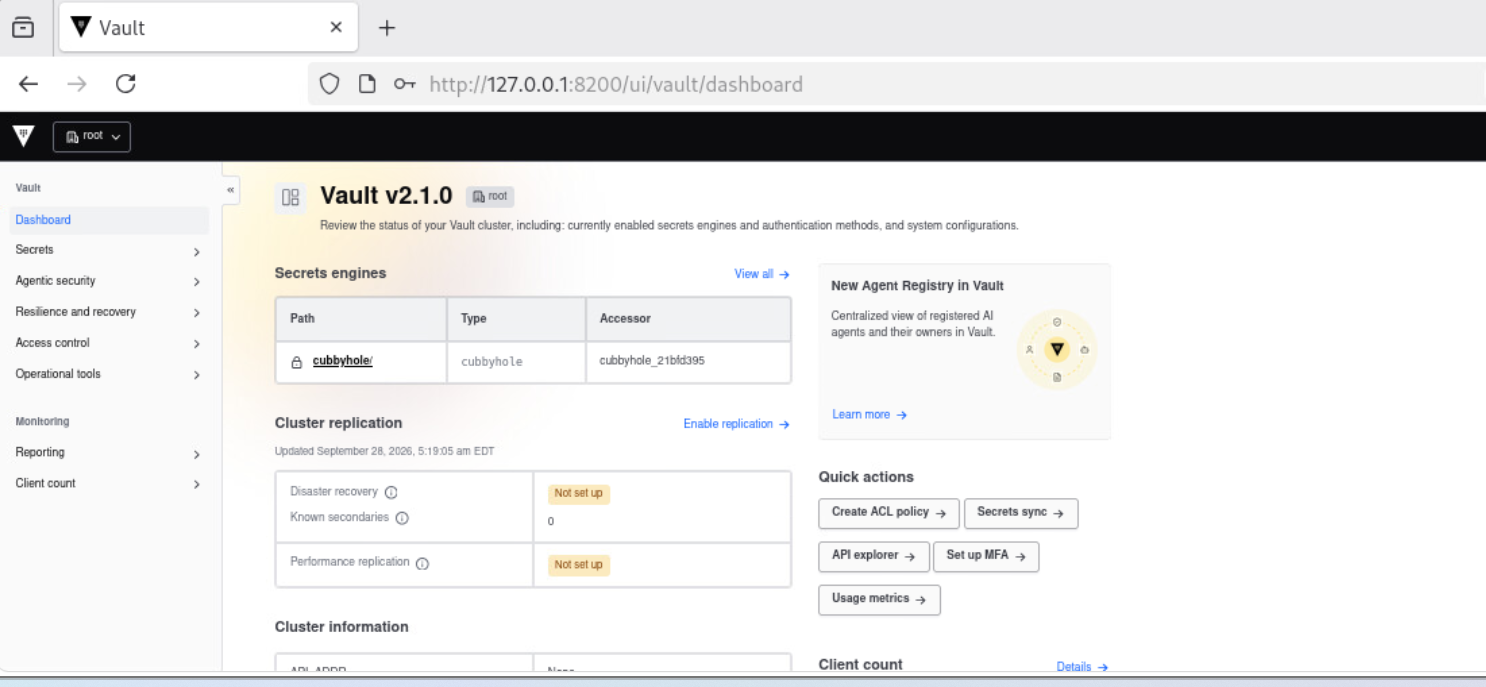
Task: Open the cubbyhole/ secrets engine link
Action: (x=342, y=361)
